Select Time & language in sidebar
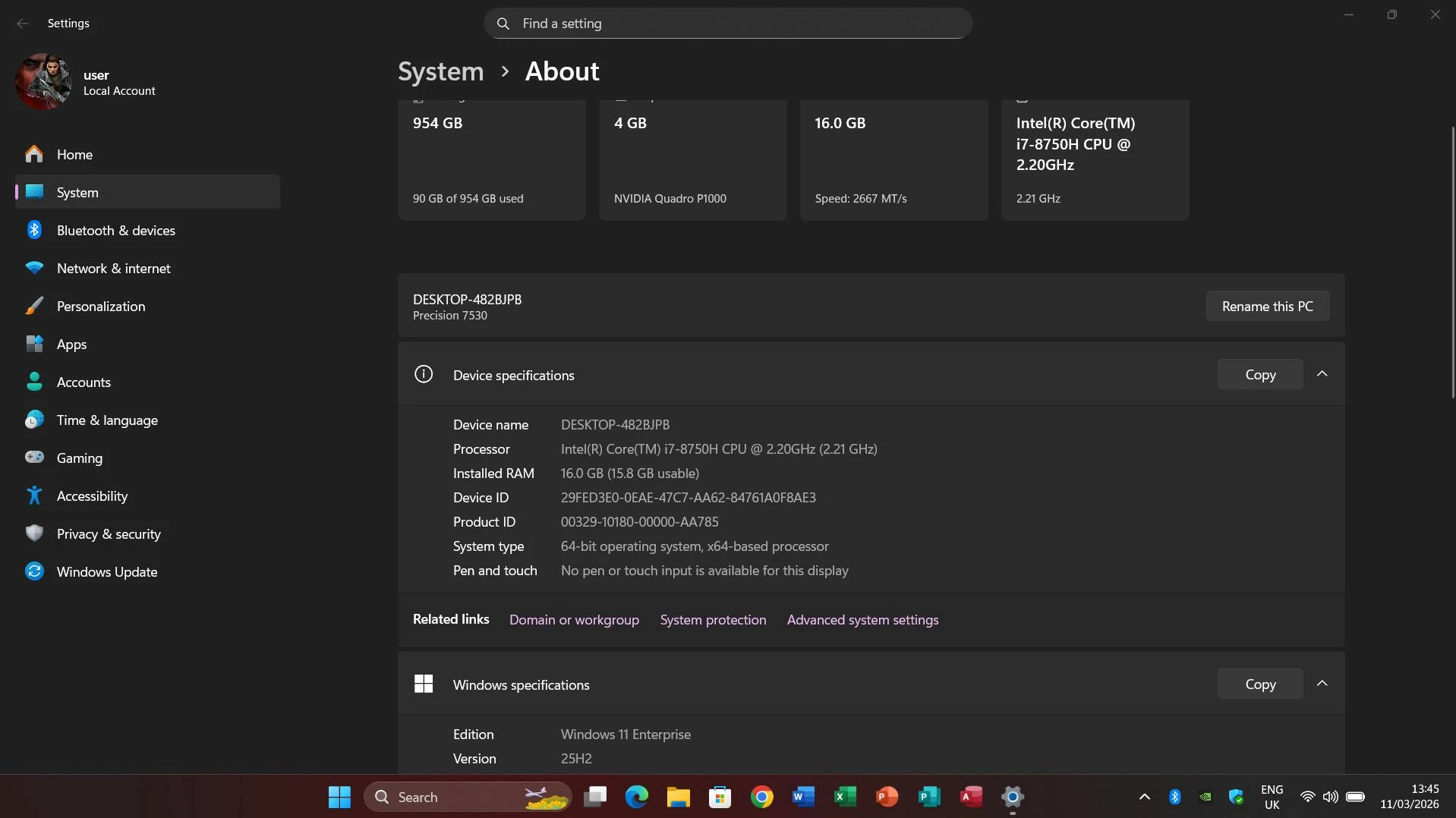 pyautogui.click(x=107, y=420)
